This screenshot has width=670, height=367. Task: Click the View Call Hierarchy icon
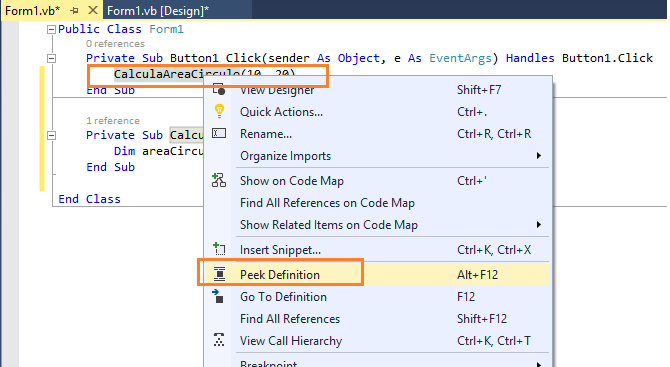219,340
